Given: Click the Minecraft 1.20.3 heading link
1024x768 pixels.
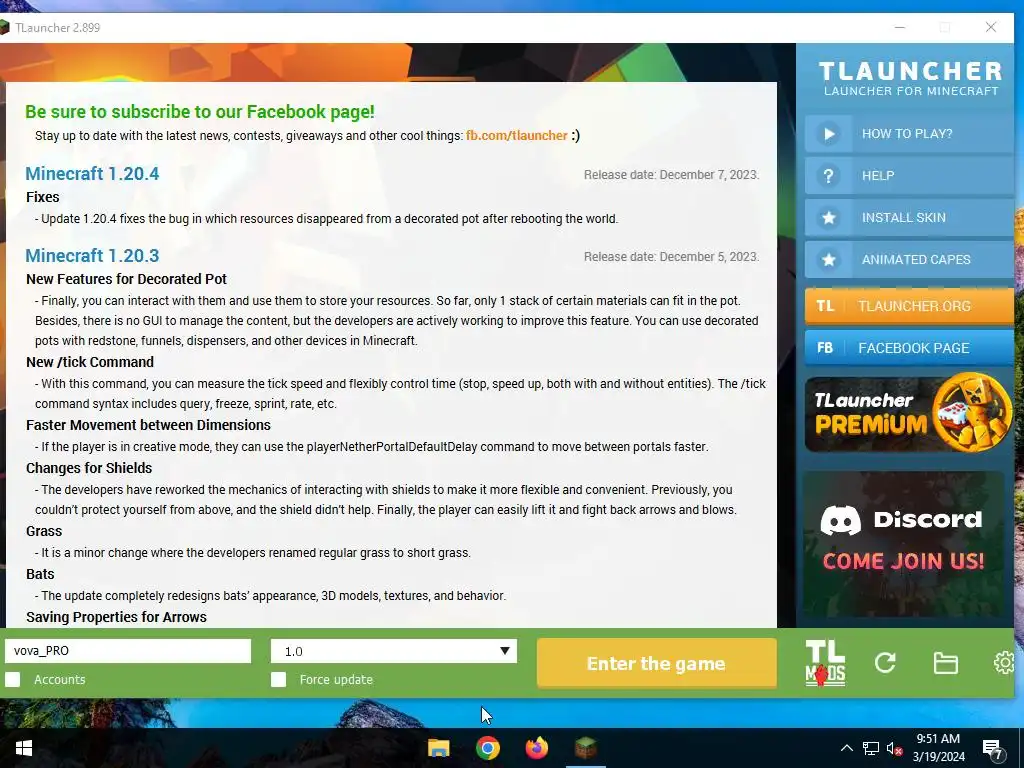Looking at the screenshot, I should (92, 256).
